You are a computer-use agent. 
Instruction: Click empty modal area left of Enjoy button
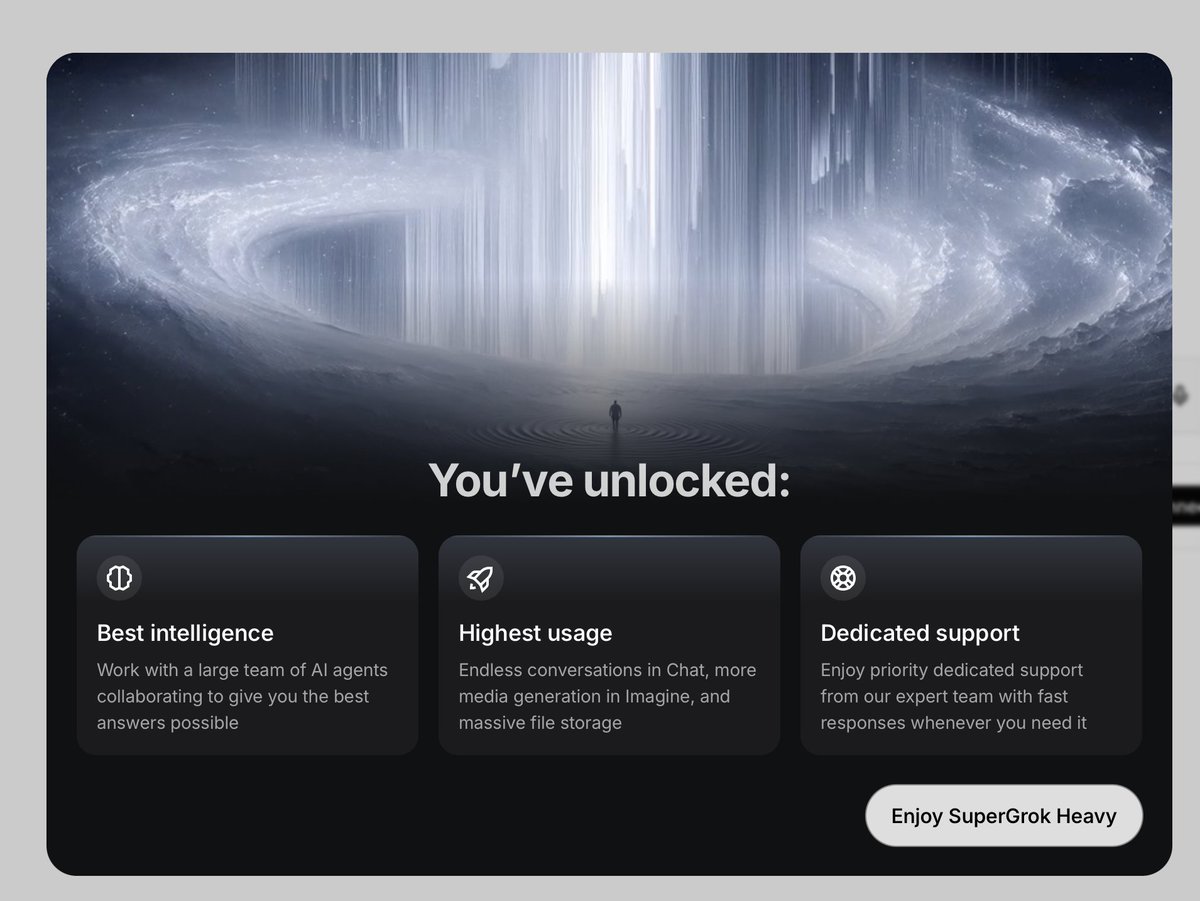pos(450,815)
